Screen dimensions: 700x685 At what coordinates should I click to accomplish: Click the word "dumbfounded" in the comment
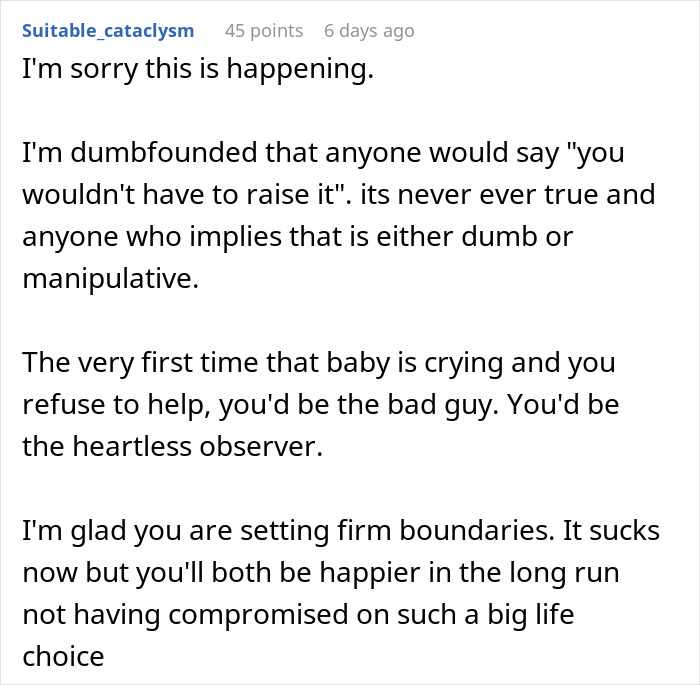tap(164, 152)
